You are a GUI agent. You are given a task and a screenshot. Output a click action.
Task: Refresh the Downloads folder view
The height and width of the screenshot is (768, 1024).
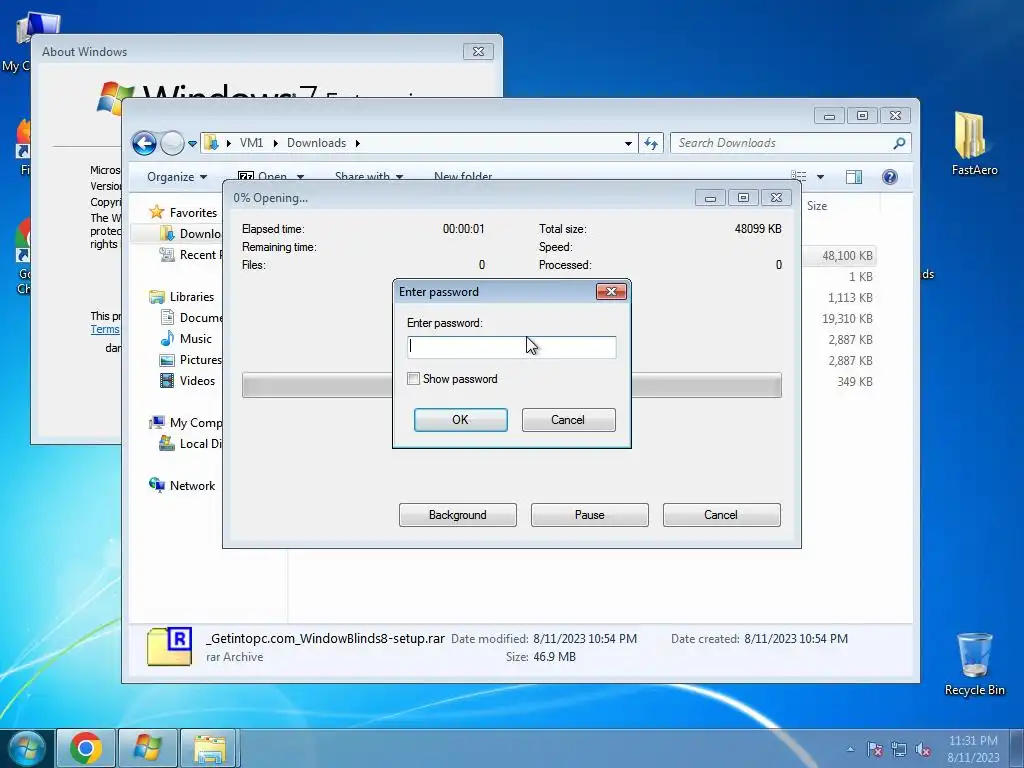[x=651, y=143]
